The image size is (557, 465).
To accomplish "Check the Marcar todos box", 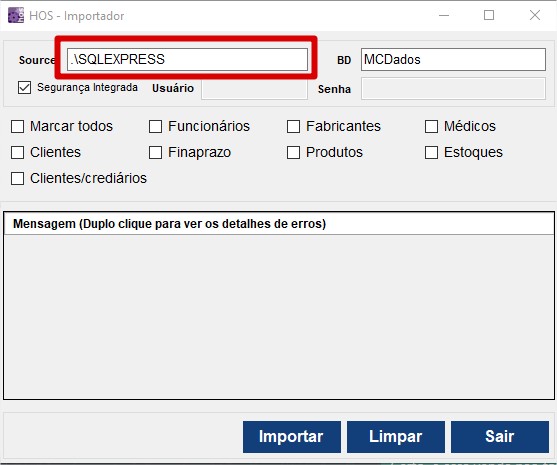I will [17, 126].
